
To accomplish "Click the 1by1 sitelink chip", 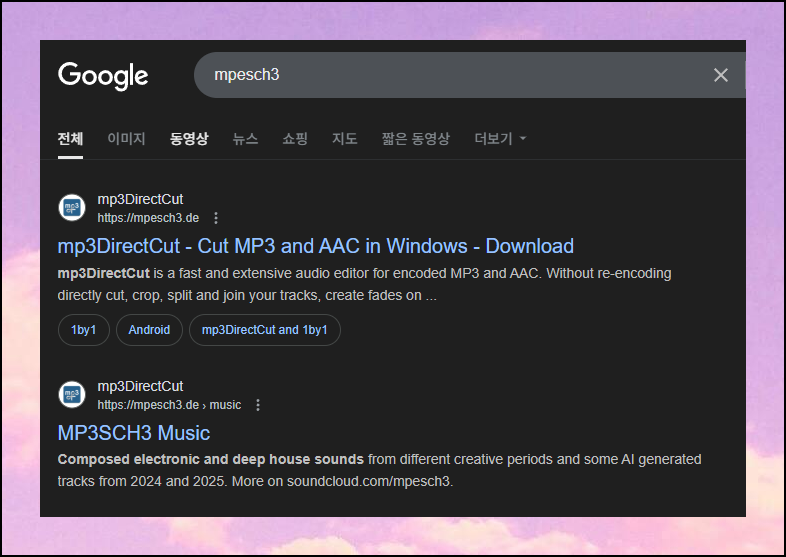I will (x=84, y=330).
